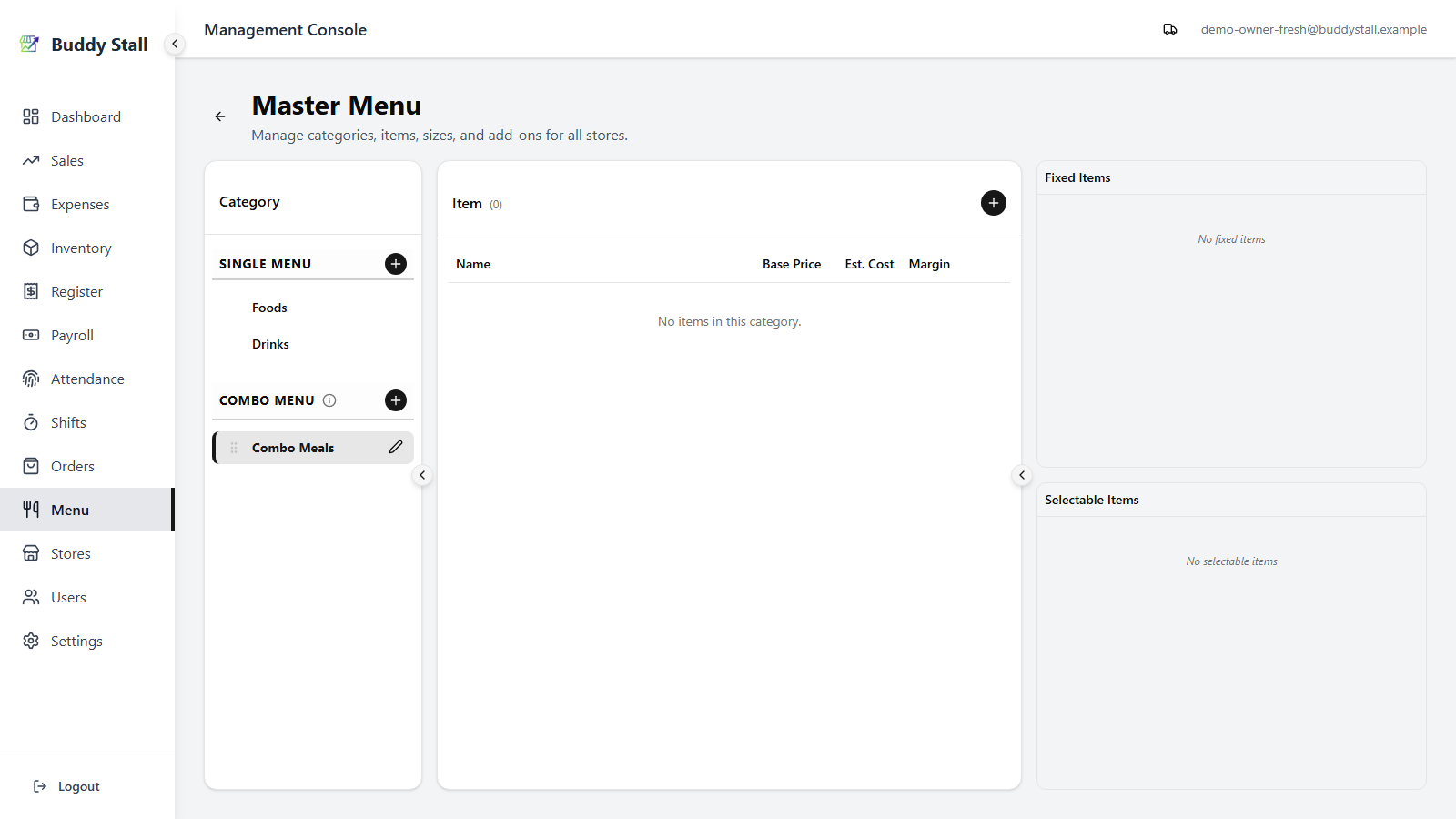
Task: Click the Sales trend-line icon
Action: 31,160
